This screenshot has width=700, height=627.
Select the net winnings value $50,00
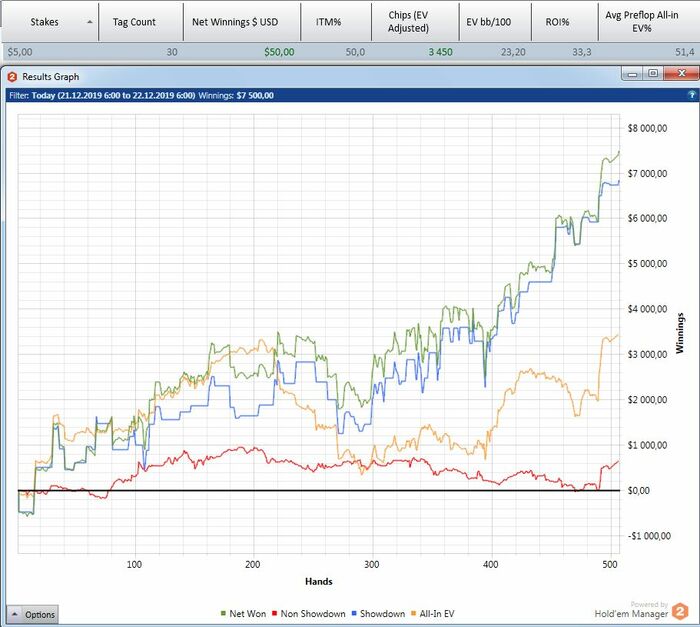coord(279,52)
